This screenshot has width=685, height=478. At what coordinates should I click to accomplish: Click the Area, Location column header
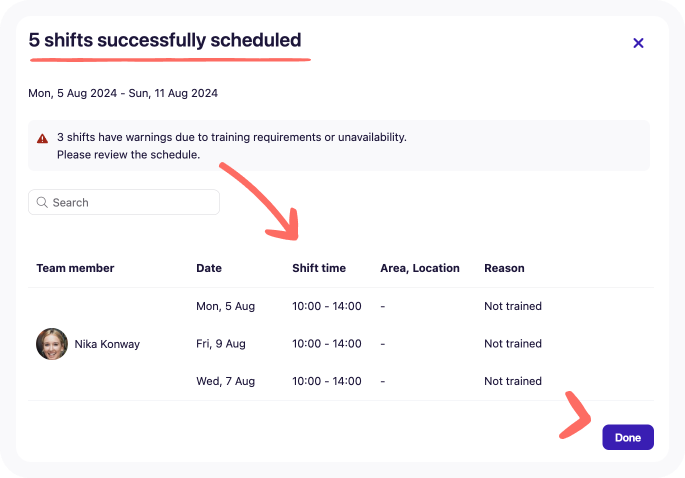pos(420,268)
